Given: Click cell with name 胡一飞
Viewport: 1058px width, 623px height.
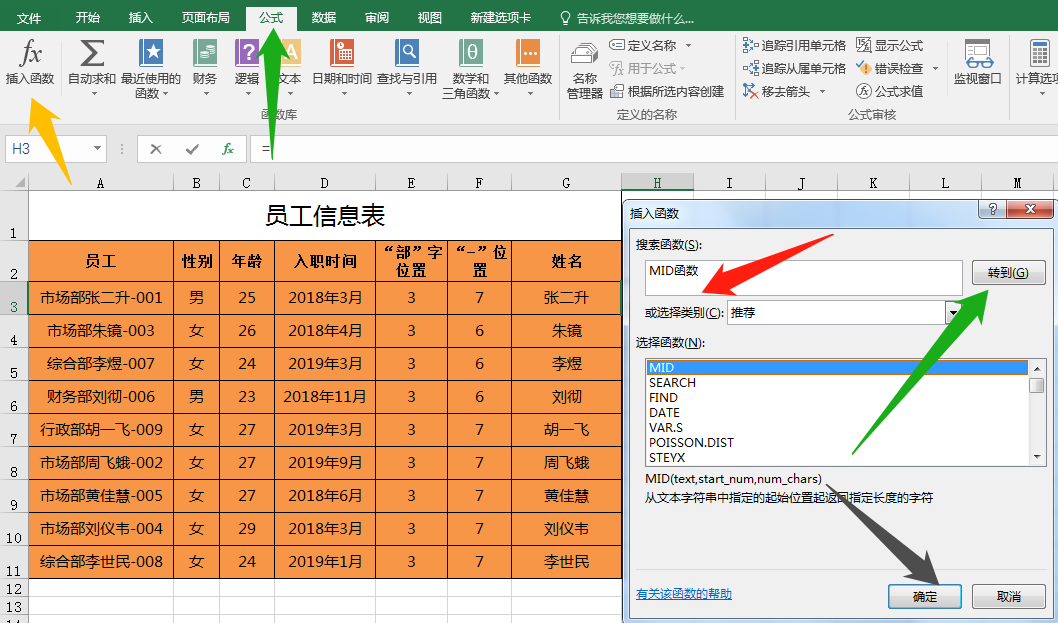Looking at the screenshot, I should click(x=567, y=430).
